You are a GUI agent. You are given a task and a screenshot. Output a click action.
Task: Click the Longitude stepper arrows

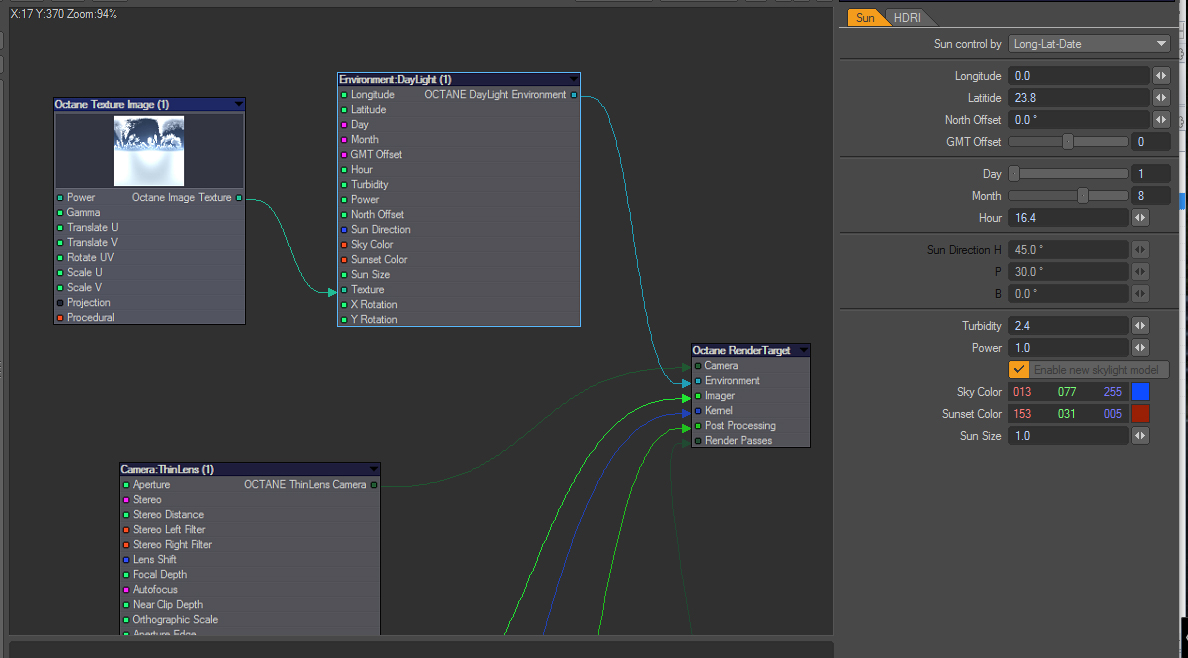coord(1161,76)
